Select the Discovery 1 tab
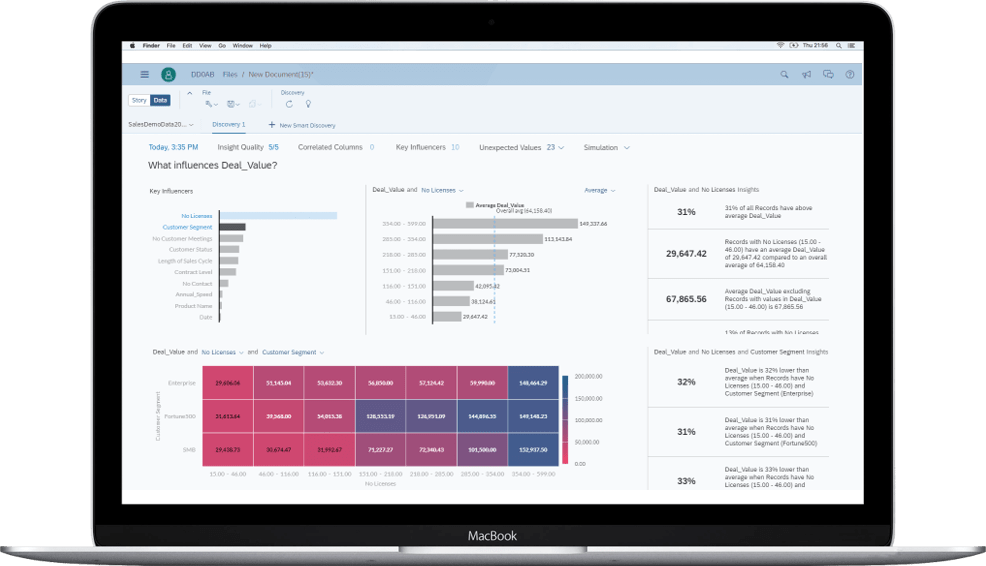The image size is (986, 566). tap(228, 125)
